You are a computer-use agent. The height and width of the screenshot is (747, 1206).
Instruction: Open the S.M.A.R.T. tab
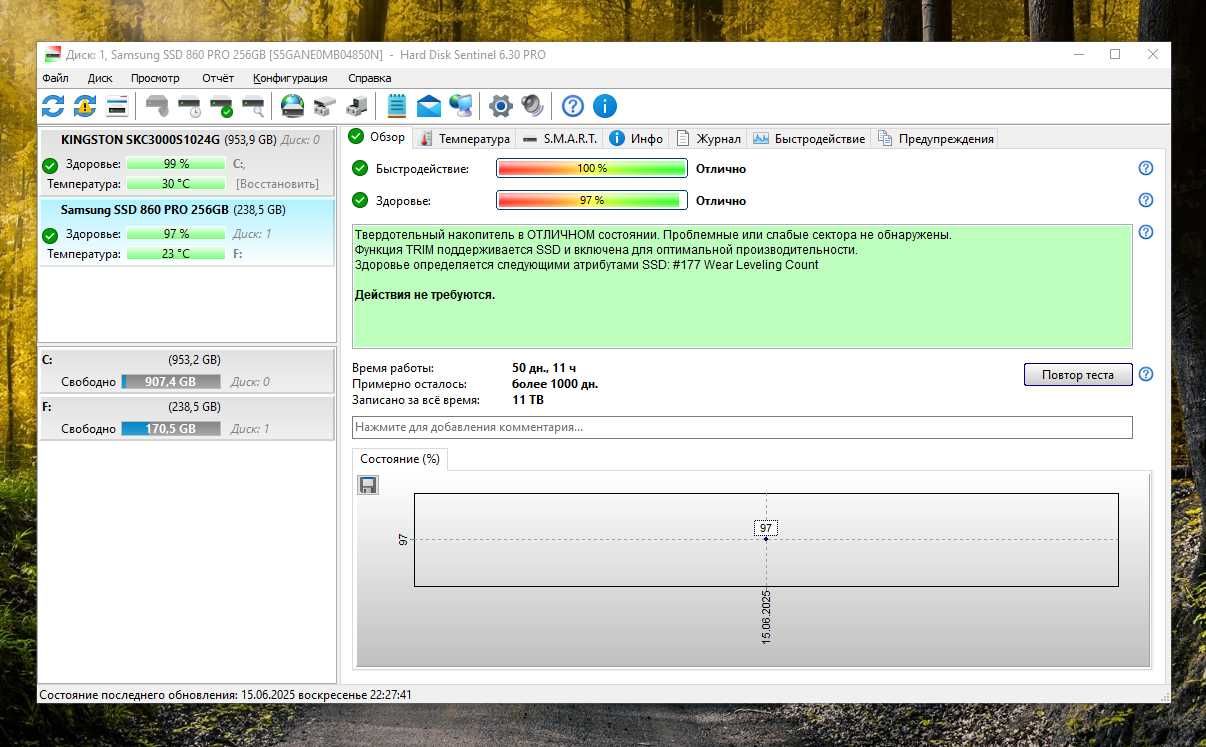coord(559,139)
